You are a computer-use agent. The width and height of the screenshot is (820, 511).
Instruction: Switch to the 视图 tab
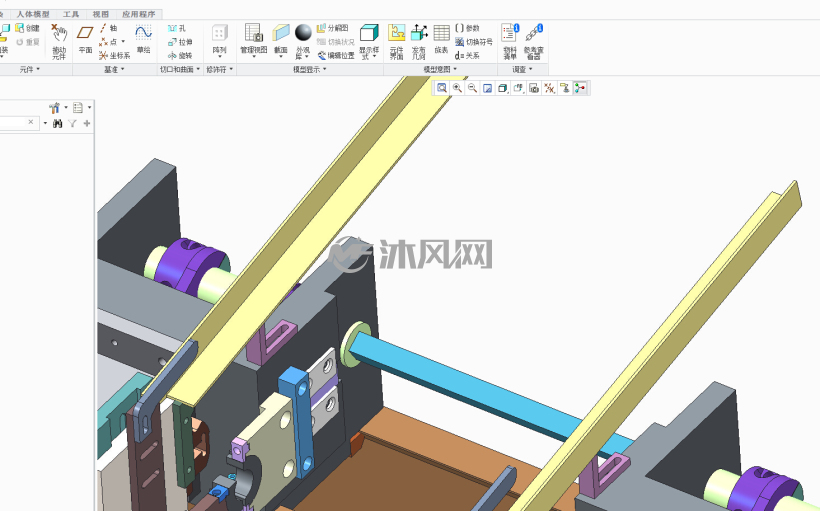pos(101,14)
